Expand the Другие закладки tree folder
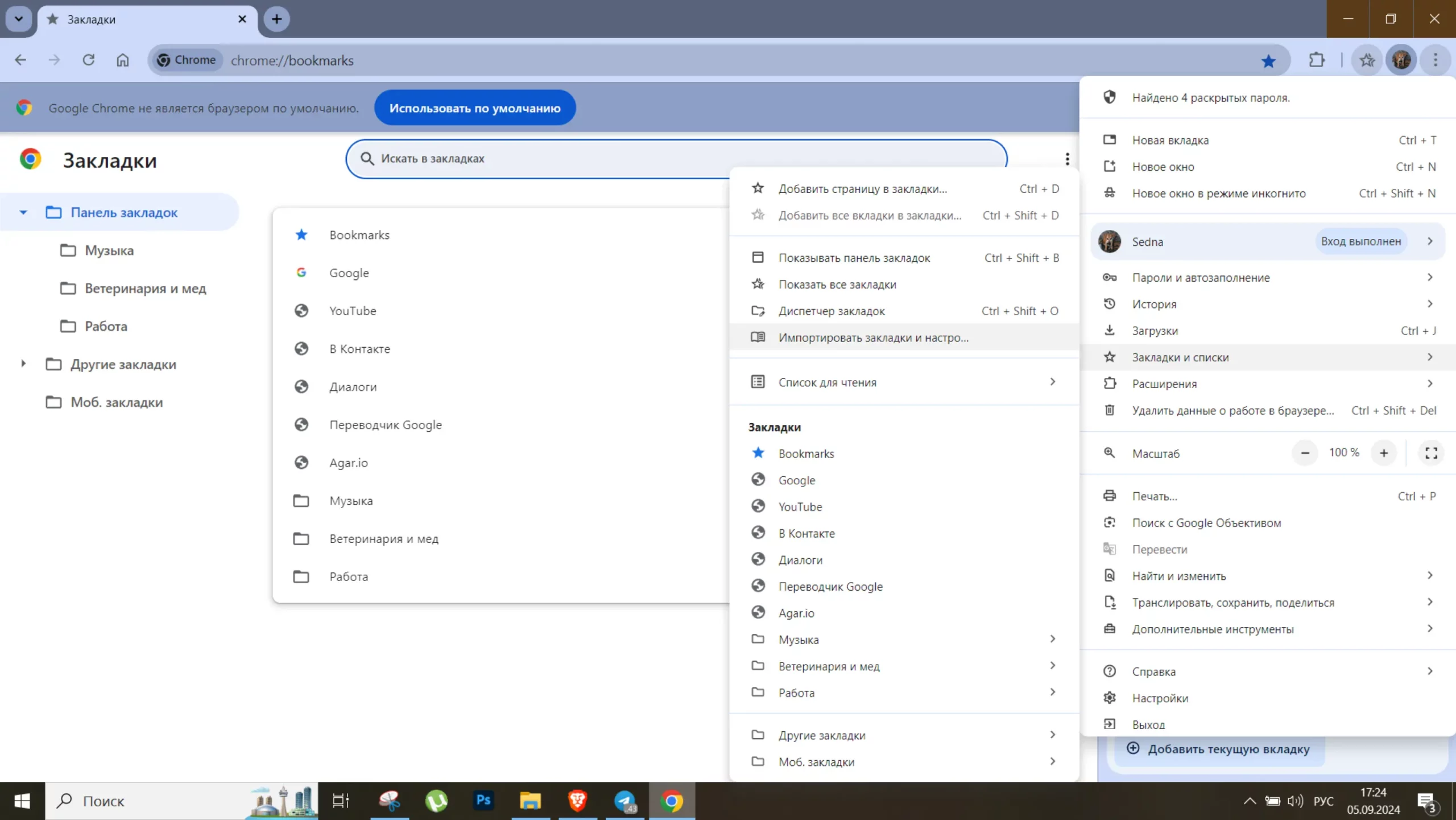 23,364
